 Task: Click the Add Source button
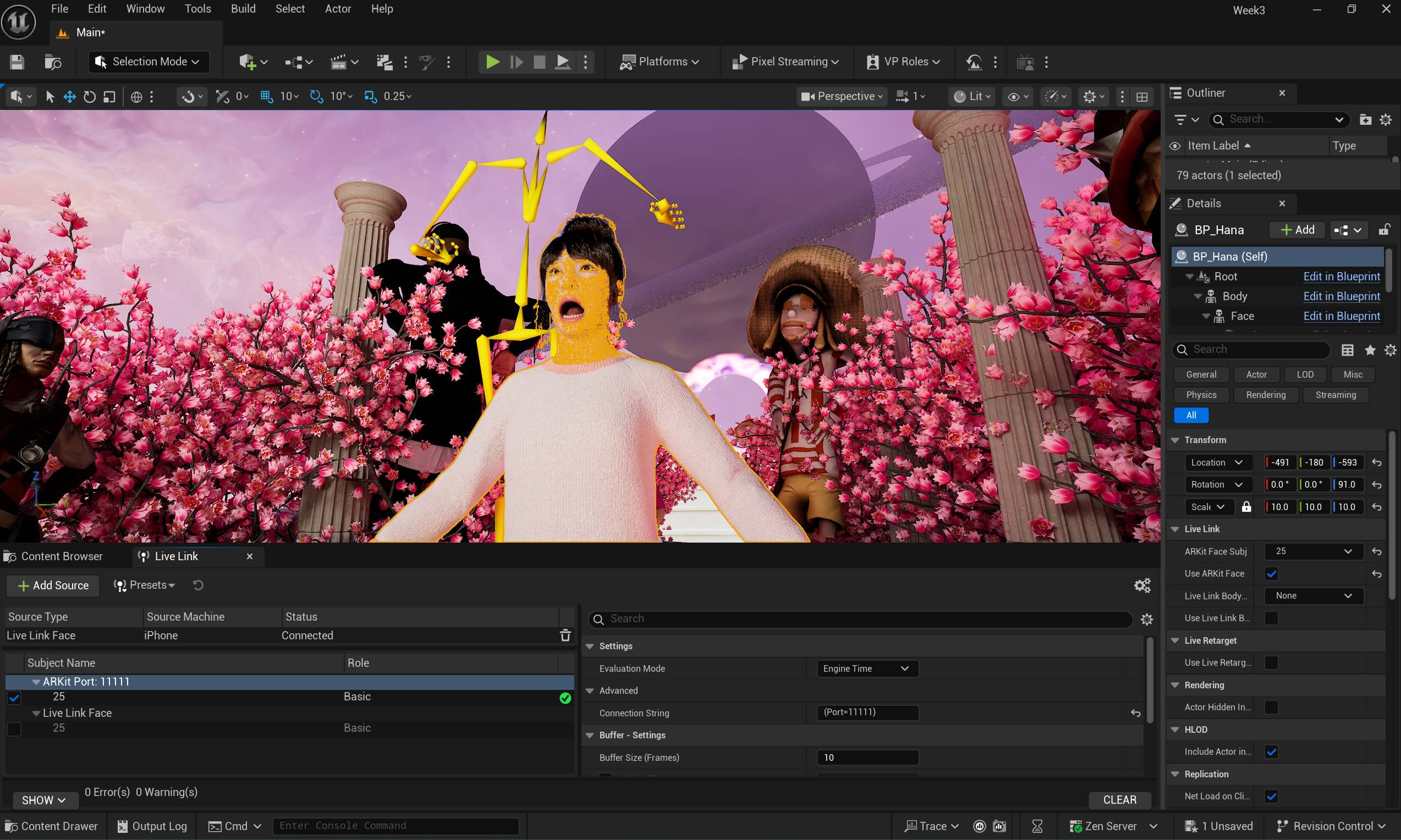53,585
